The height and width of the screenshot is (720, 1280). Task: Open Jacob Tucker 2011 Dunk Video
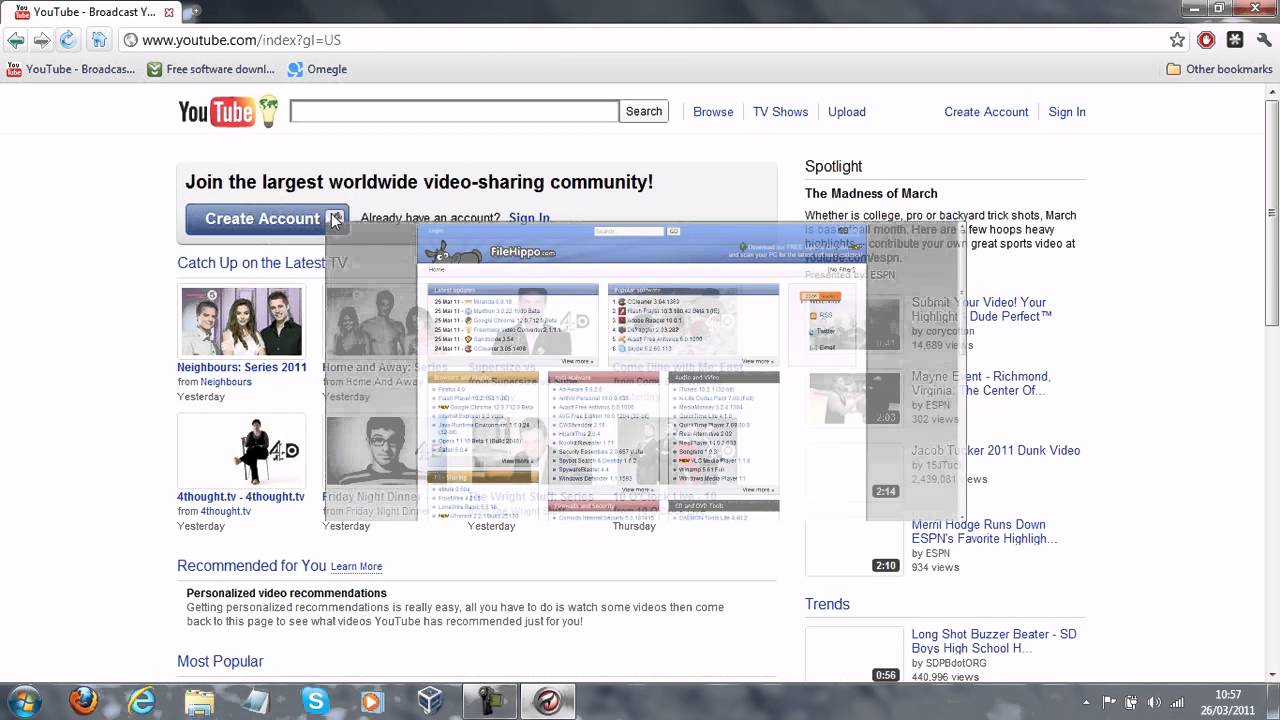coord(996,451)
